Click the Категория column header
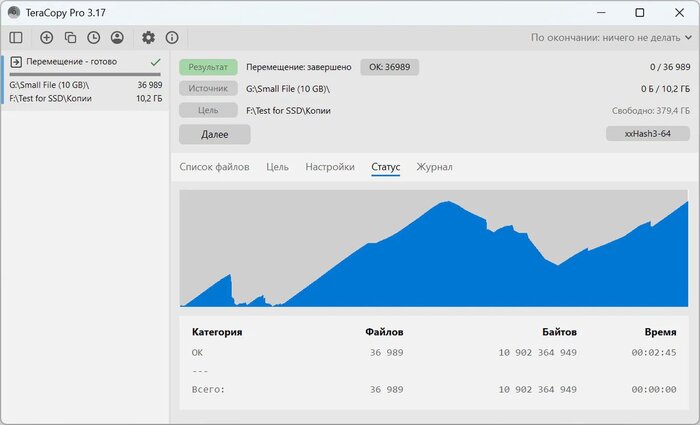Image resolution: width=700 pixels, height=425 pixels. [217, 332]
